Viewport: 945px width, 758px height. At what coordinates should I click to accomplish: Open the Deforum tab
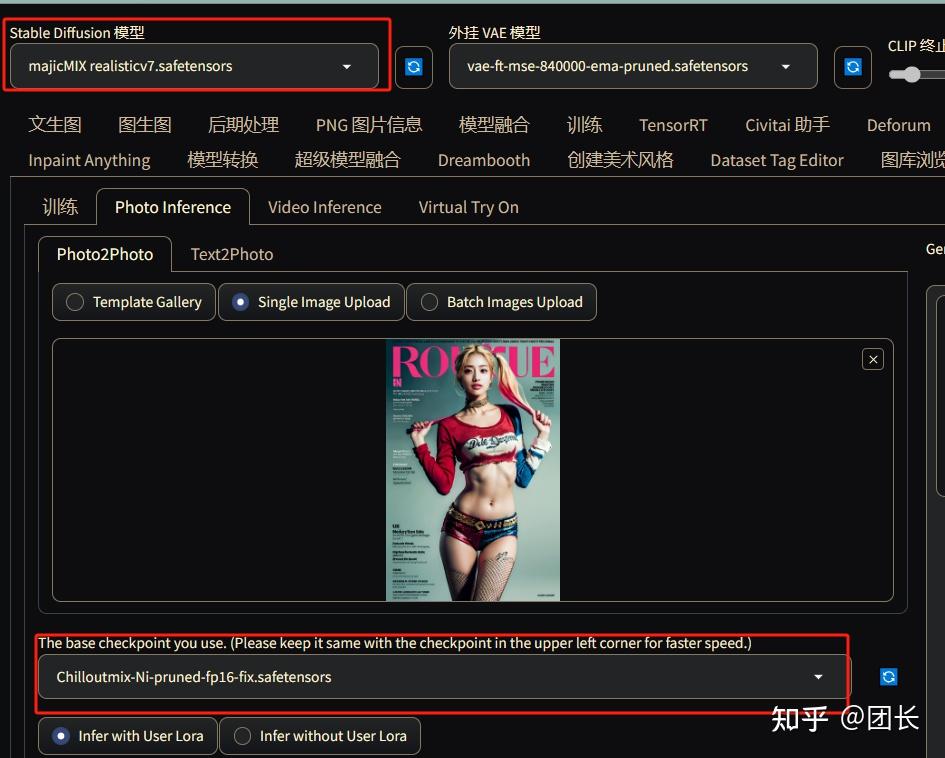point(899,125)
